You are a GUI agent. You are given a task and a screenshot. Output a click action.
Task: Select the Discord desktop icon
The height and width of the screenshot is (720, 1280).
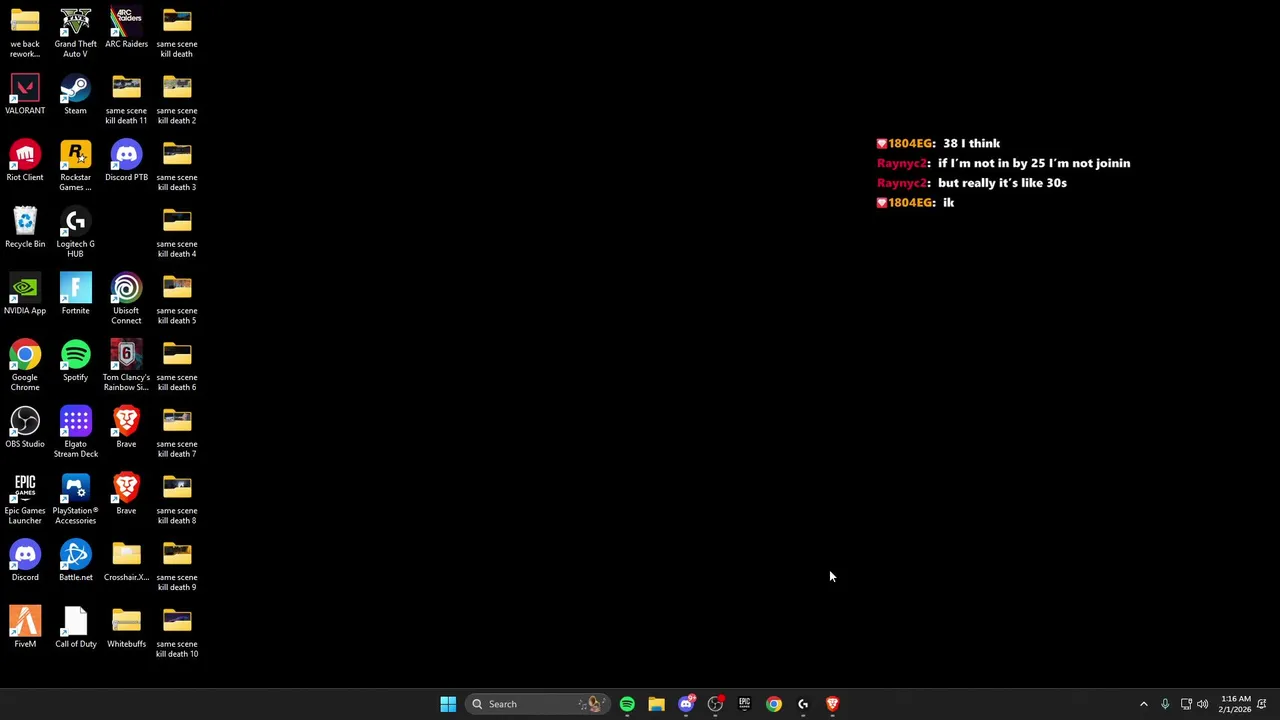click(x=25, y=561)
